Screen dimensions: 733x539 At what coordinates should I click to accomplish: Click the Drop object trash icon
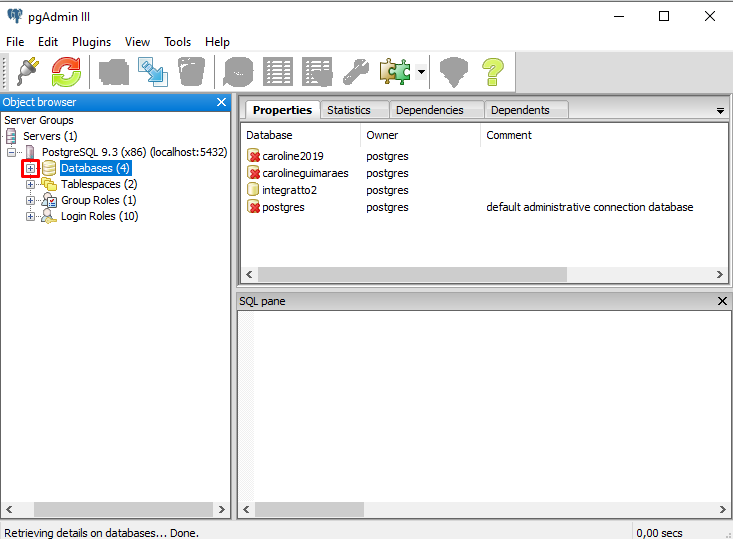tap(192, 72)
